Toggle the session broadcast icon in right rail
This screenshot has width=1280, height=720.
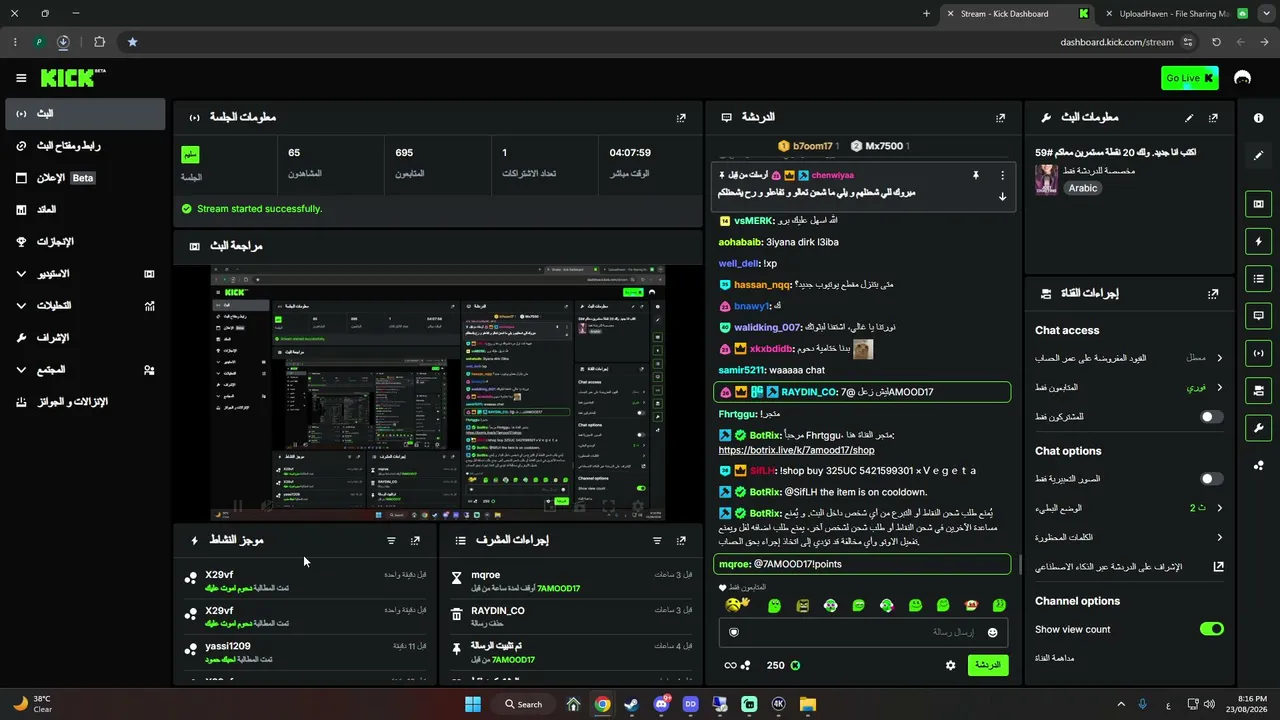click(x=1258, y=353)
